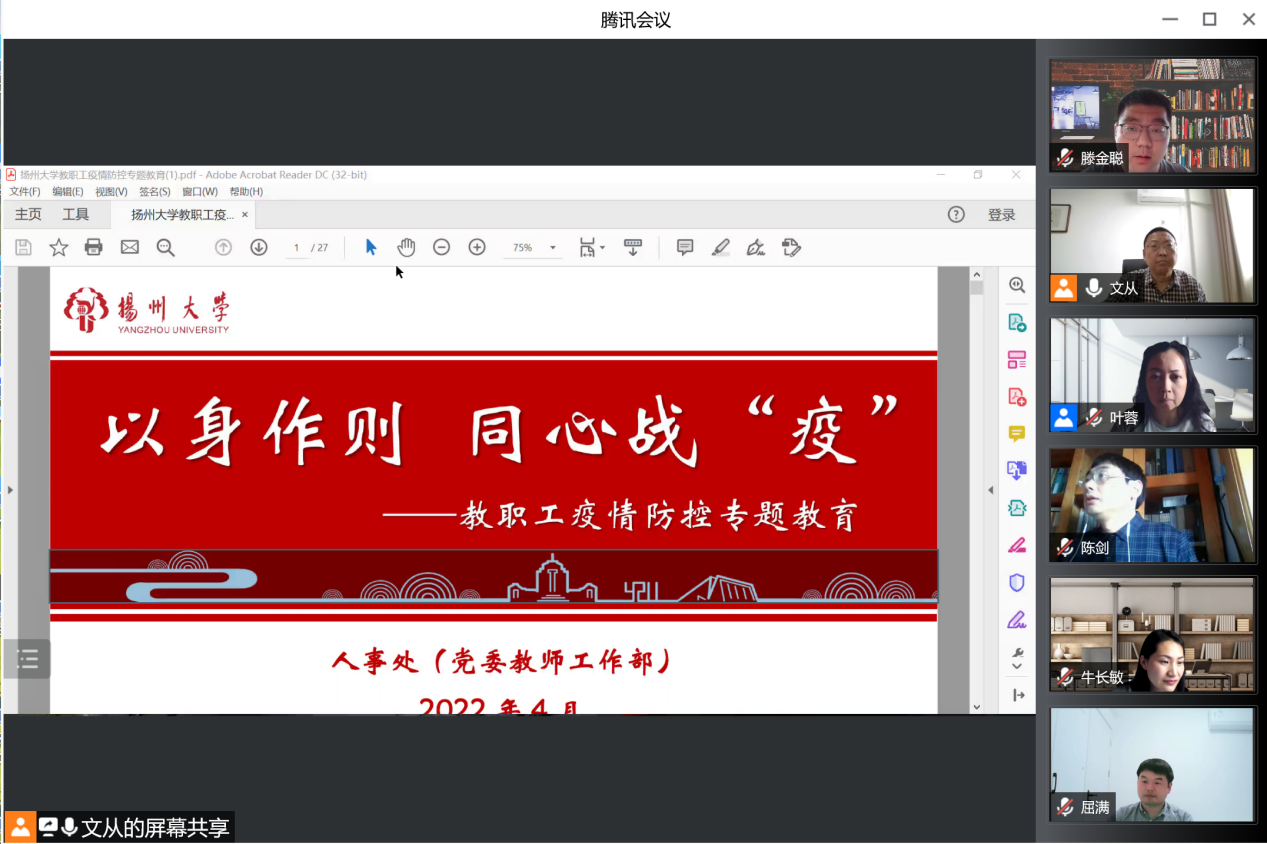The image size is (1267, 844).
Task: Switch to the 工具 tab
Action: 76,214
